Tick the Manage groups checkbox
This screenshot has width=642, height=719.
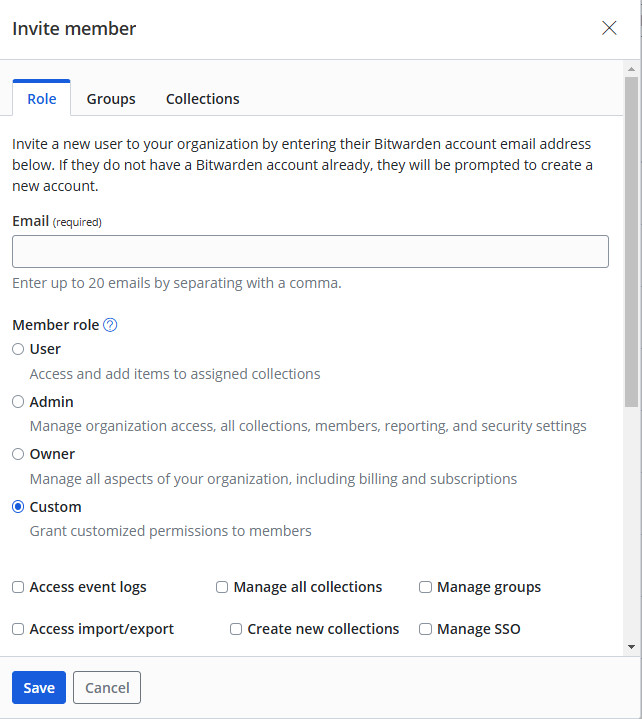tap(425, 587)
